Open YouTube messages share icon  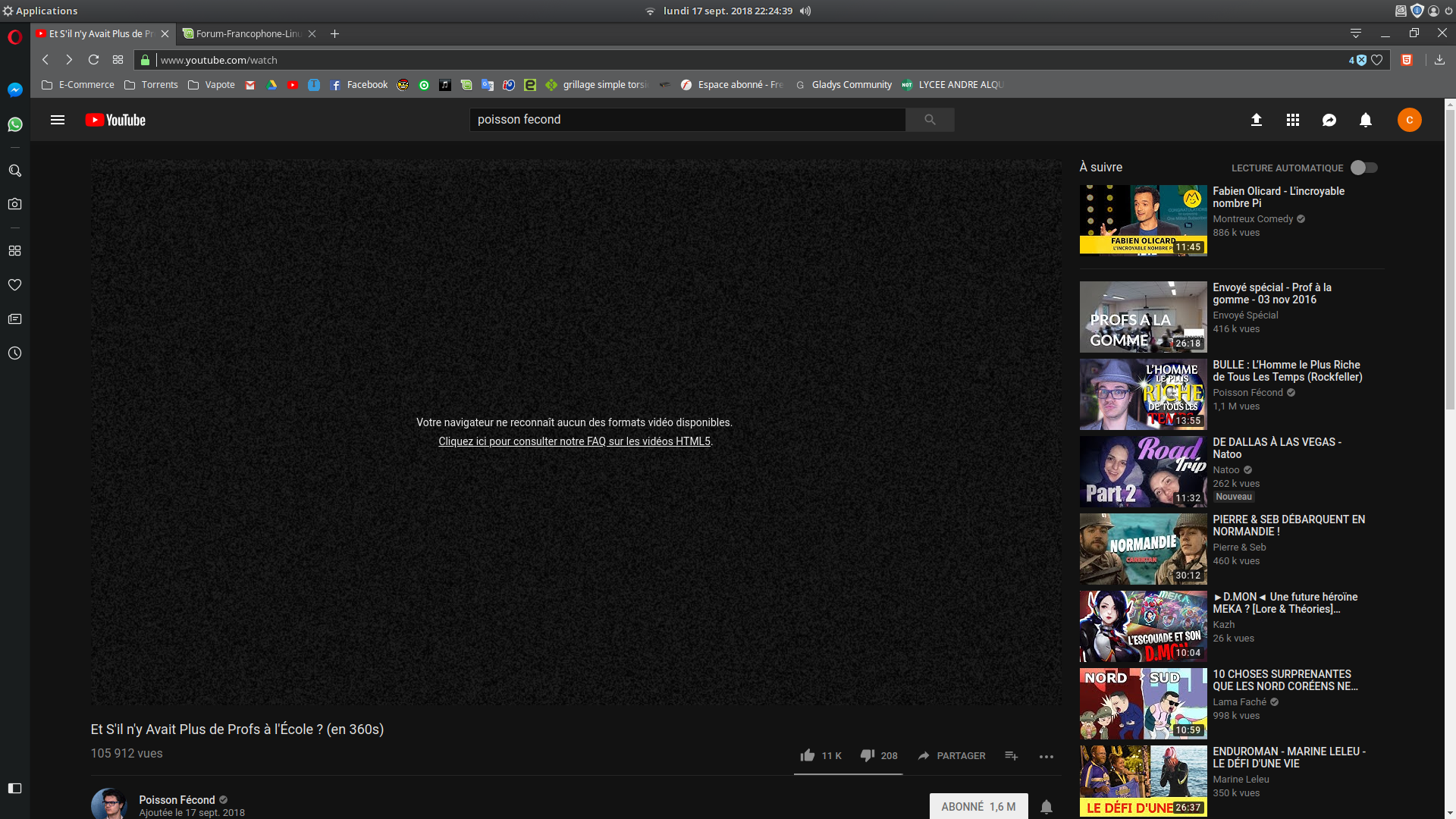[x=1329, y=120]
